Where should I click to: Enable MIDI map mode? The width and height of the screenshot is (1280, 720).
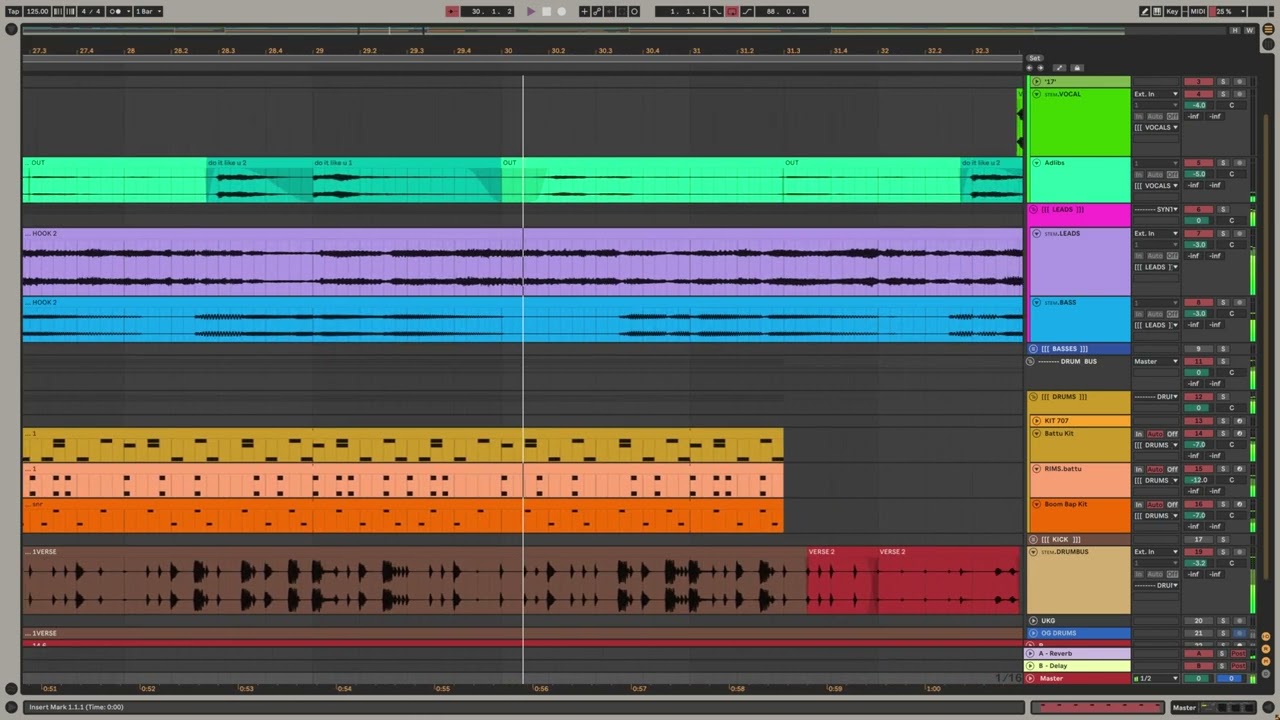tap(1198, 11)
